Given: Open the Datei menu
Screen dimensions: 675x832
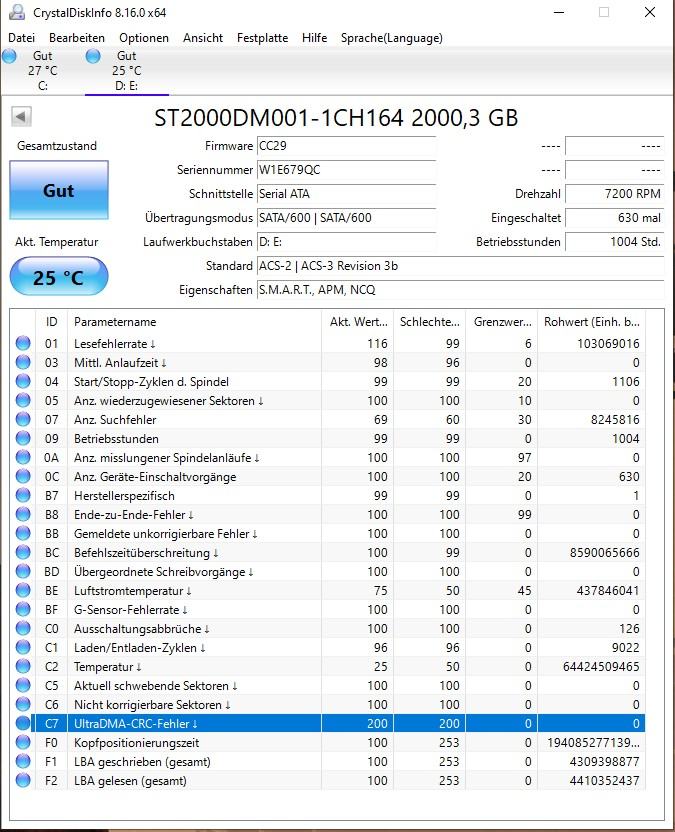Looking at the screenshot, I should [21, 38].
